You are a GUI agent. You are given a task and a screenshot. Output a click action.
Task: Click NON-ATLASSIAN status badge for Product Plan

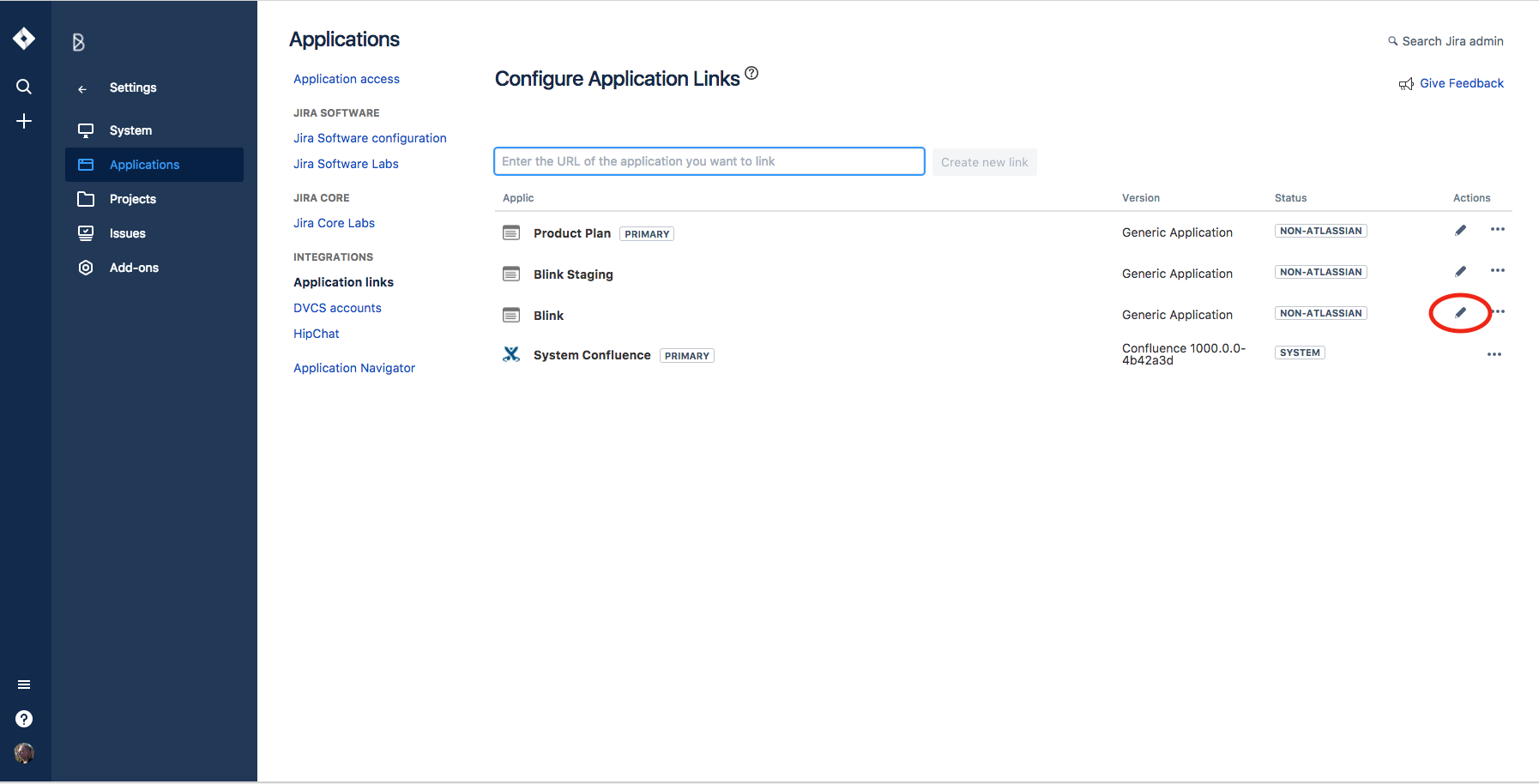[1321, 231]
